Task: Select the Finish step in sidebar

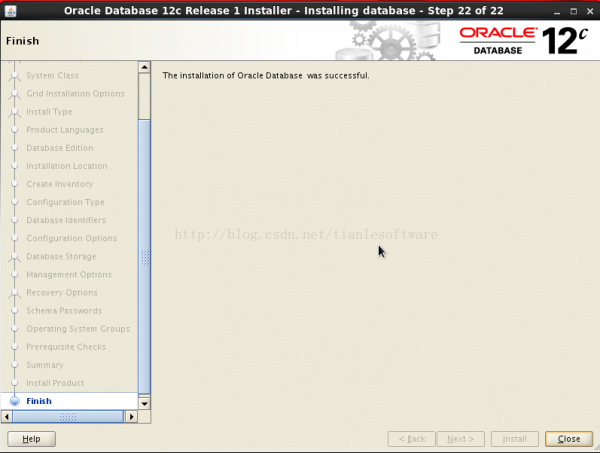Action: click(x=39, y=401)
